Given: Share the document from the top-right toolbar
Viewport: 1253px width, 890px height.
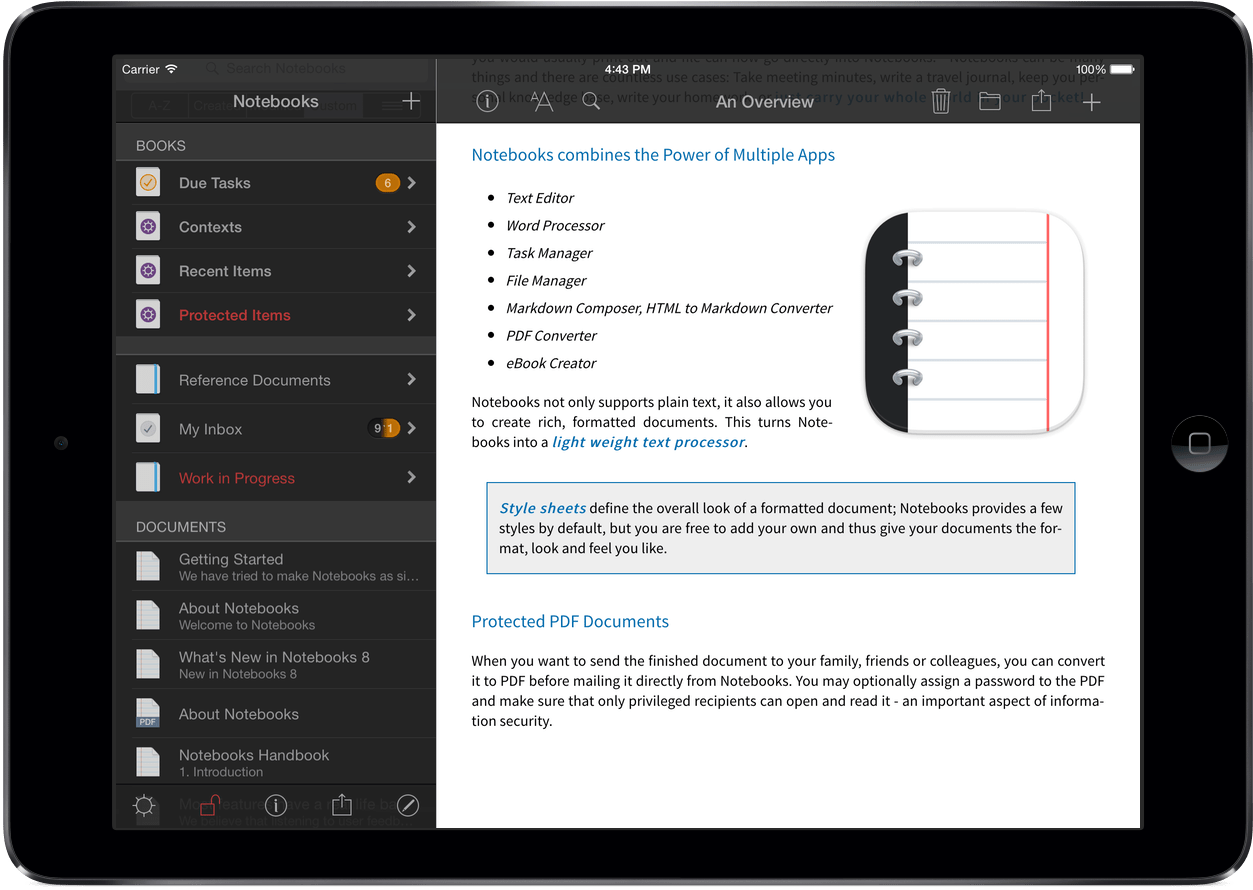Looking at the screenshot, I should click(1041, 102).
